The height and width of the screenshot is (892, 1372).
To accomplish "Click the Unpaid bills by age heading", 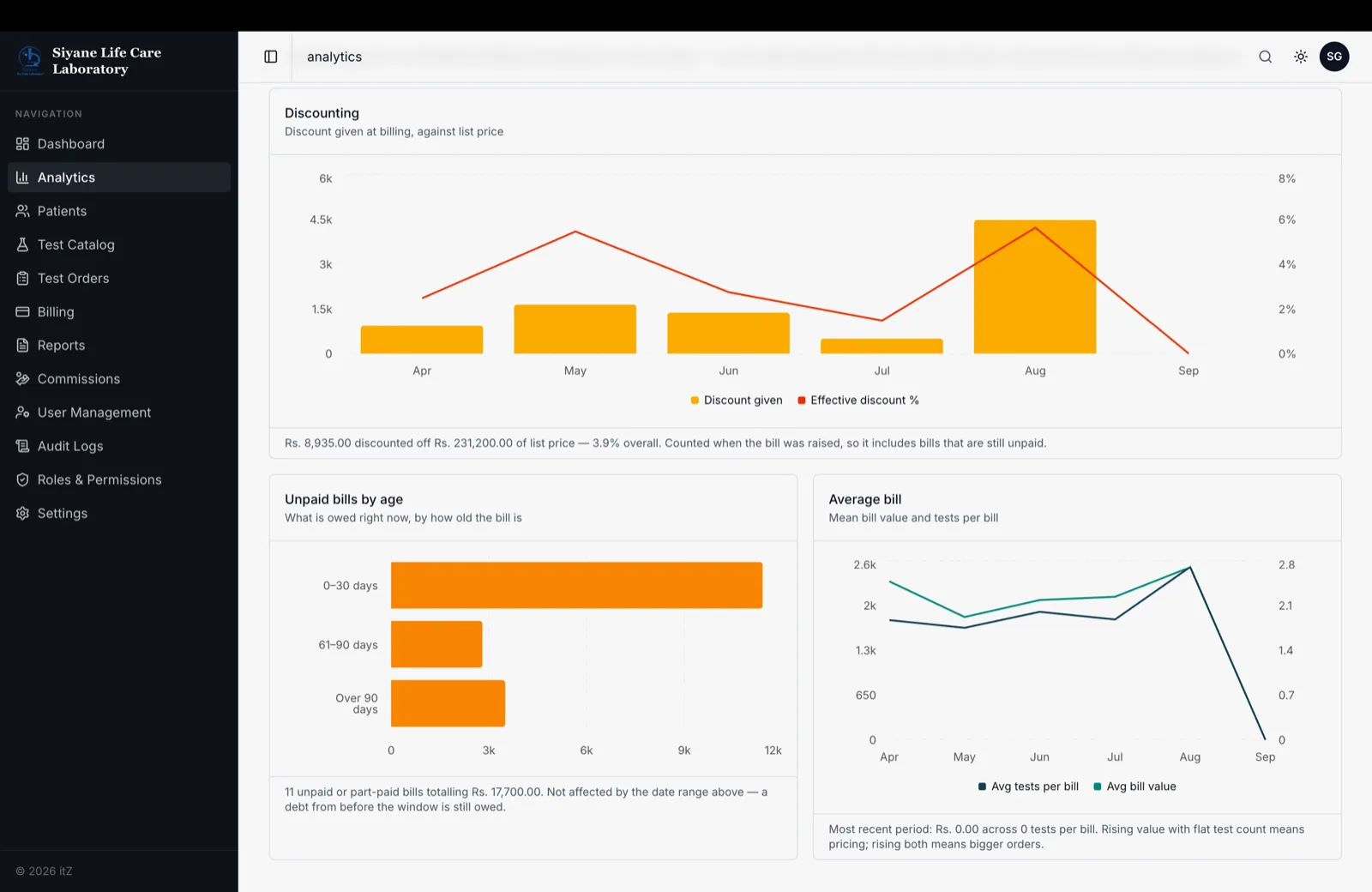I will click(344, 499).
